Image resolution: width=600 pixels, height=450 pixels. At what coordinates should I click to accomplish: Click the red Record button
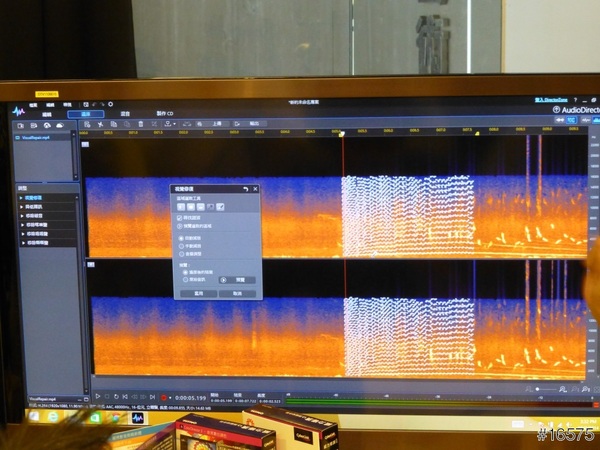tap(164, 398)
